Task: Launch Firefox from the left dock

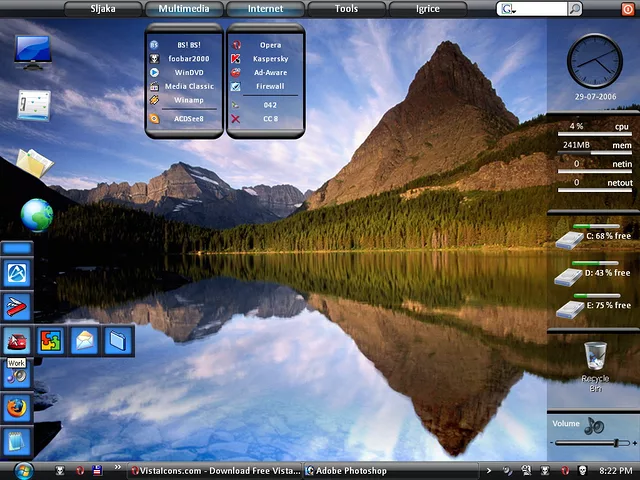Action: click(x=17, y=407)
